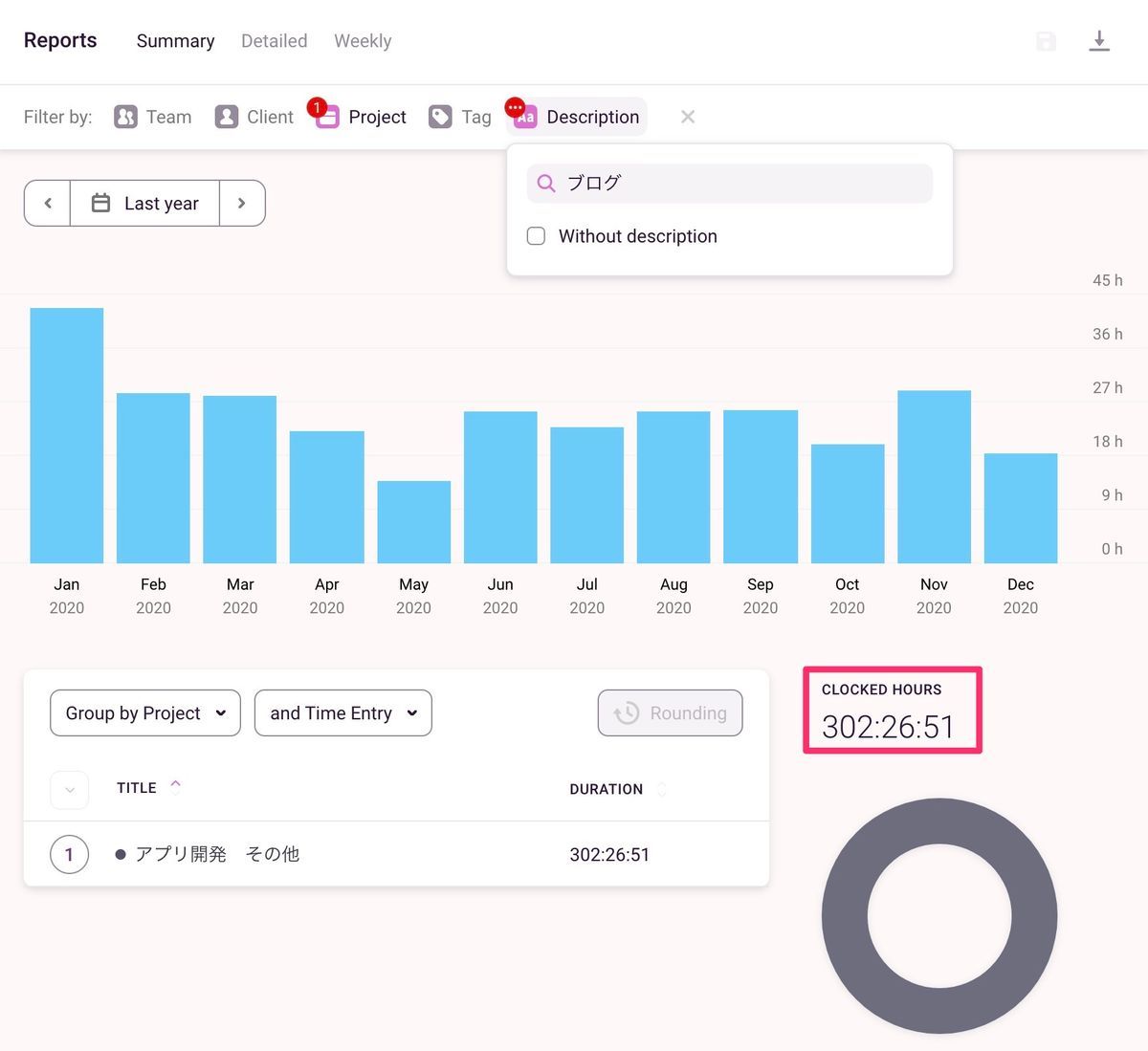The width and height of the screenshot is (1148, 1051).
Task: Click the Nov 2020 chart bar
Action: point(935,476)
